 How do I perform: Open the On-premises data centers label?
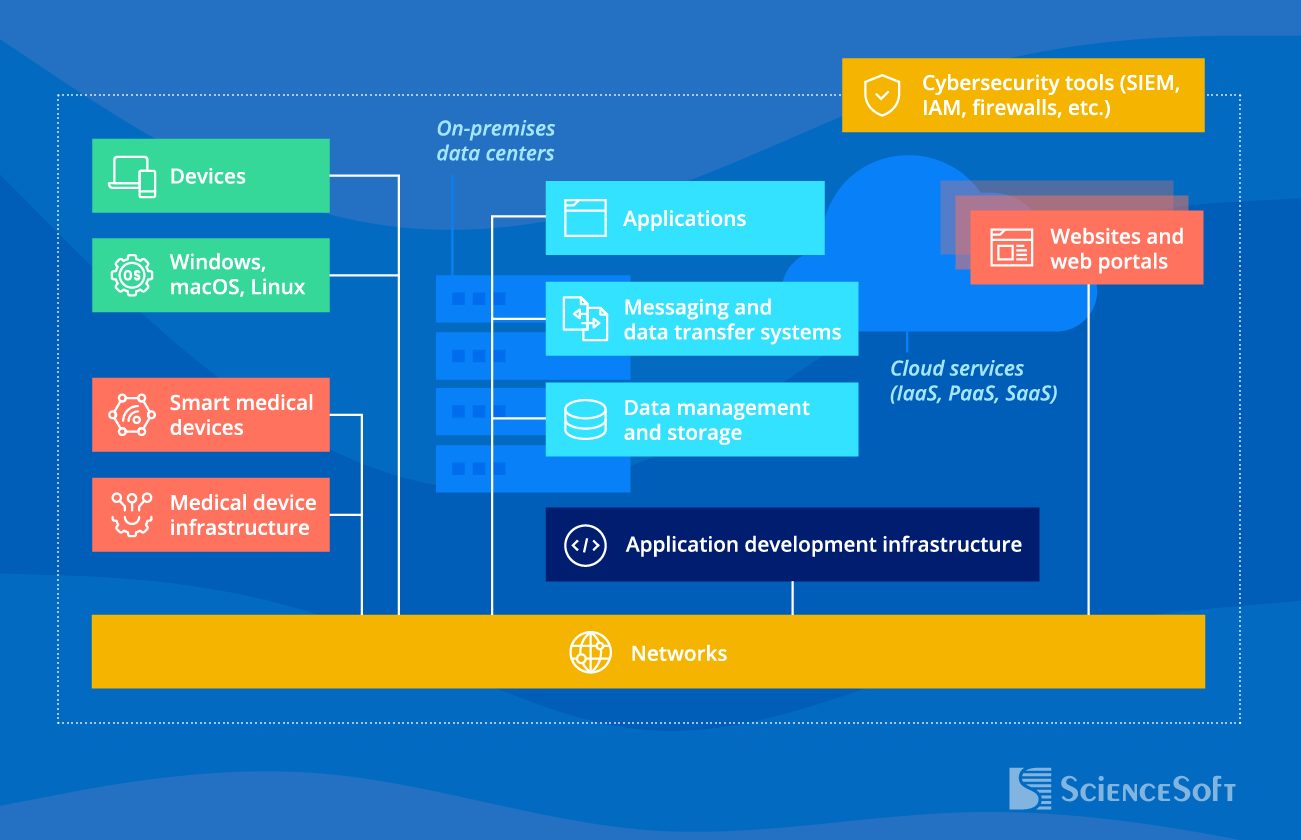[495, 140]
